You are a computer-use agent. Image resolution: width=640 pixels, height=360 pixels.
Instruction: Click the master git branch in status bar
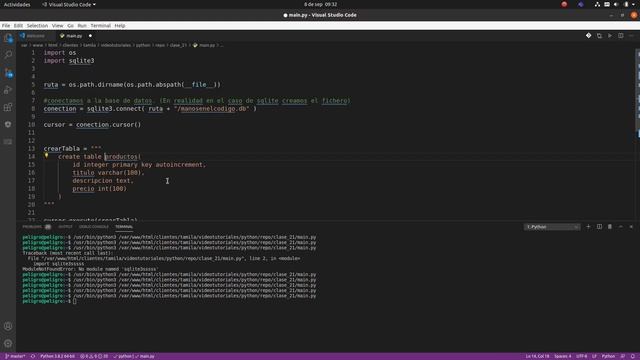pos(15,356)
